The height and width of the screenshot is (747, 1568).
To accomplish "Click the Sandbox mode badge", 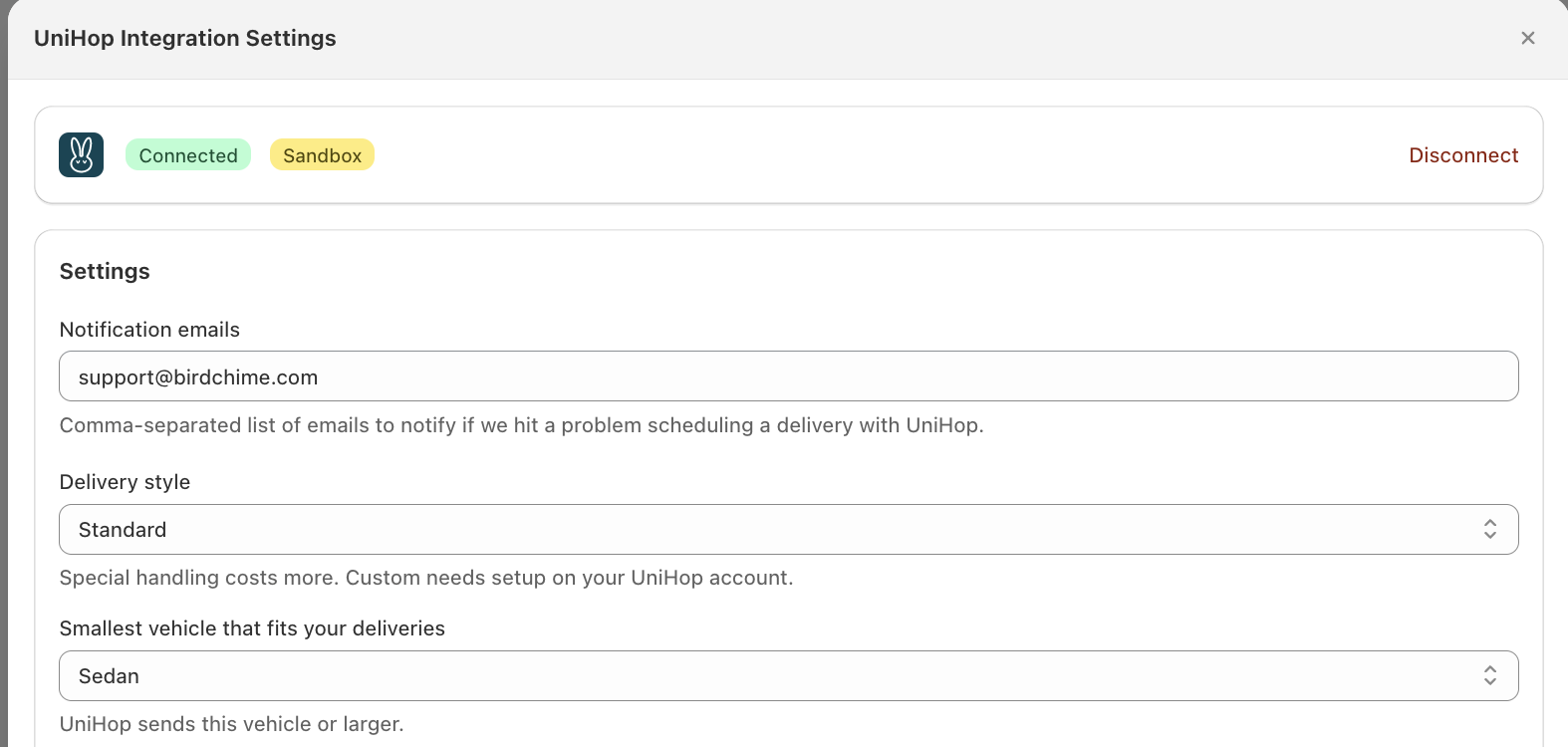I will [322, 155].
